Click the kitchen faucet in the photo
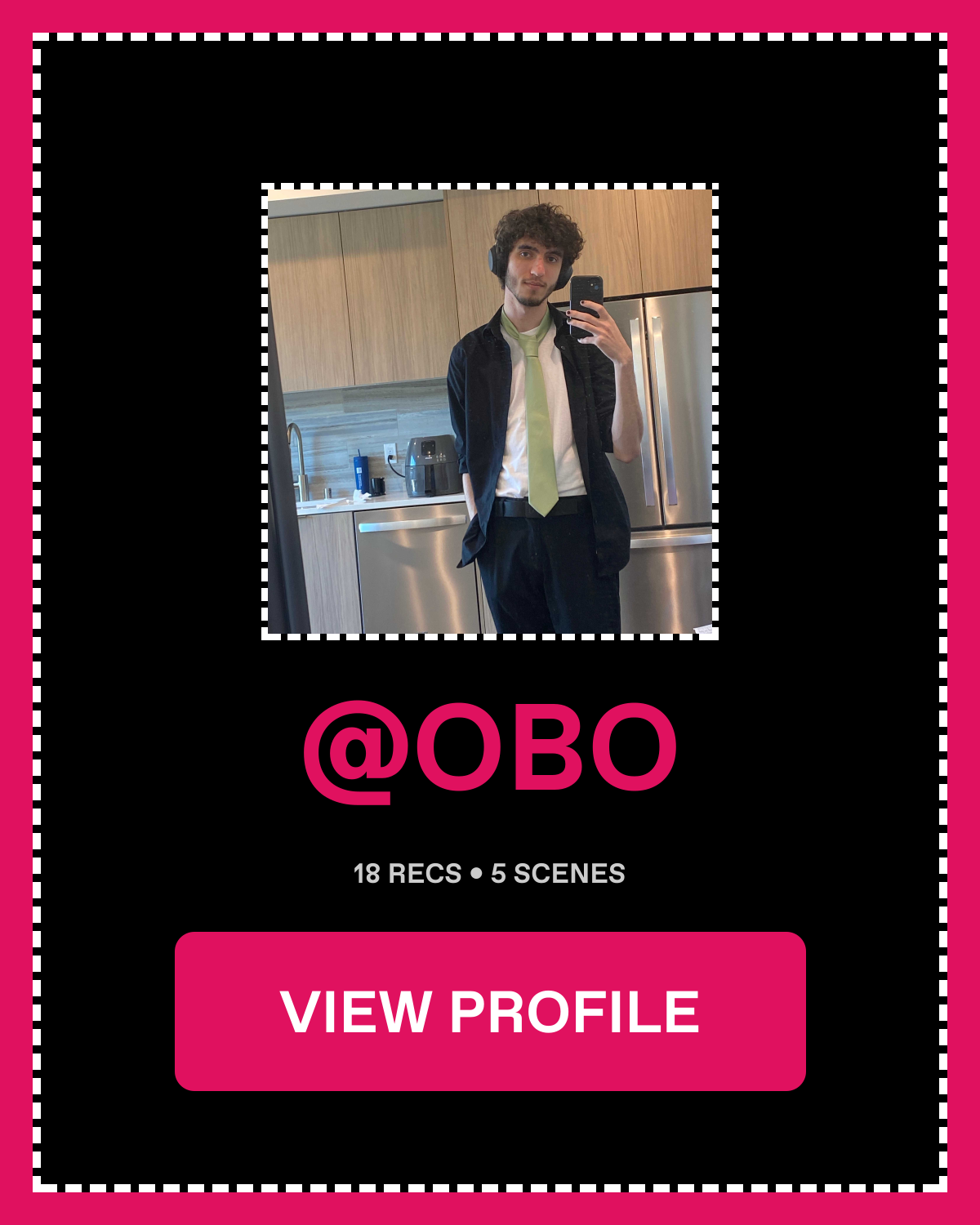The height and width of the screenshot is (1225, 980). coord(297,461)
